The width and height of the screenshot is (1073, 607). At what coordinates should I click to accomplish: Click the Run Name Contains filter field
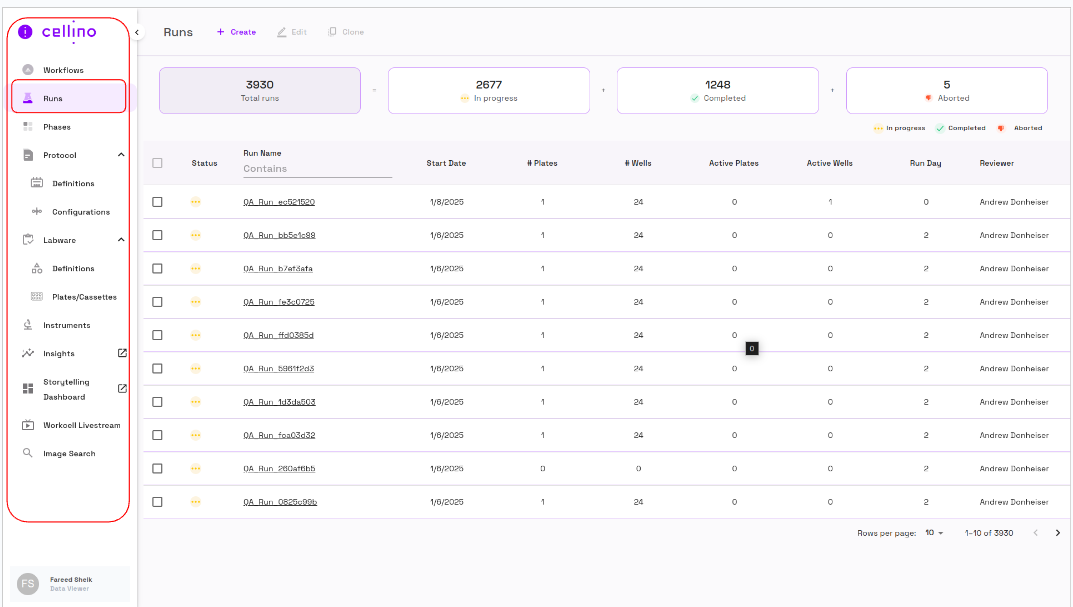point(317,170)
